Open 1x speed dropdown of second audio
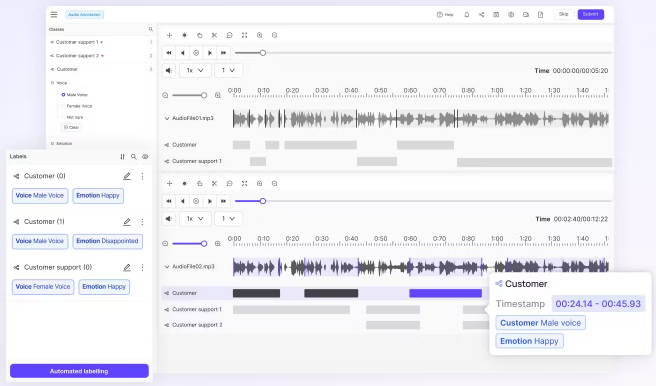Screen dimensions: 656x386 click(195, 219)
